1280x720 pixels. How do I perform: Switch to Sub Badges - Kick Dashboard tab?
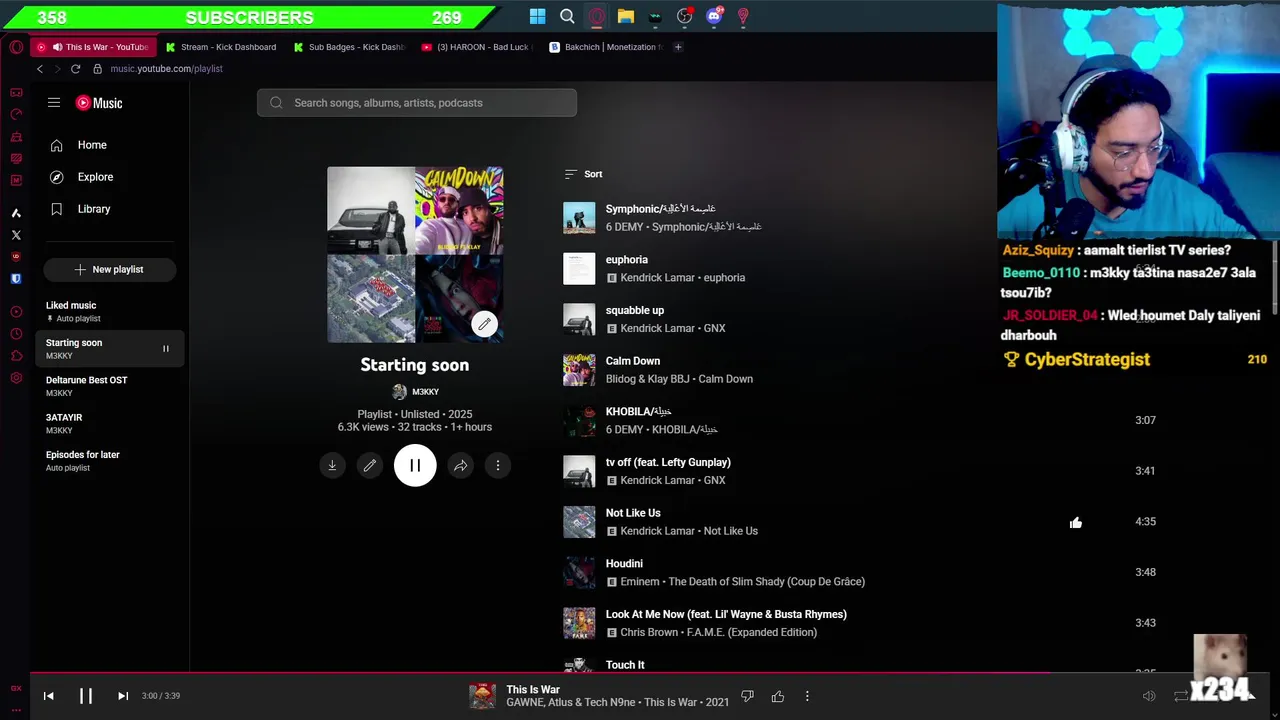click(x=350, y=47)
